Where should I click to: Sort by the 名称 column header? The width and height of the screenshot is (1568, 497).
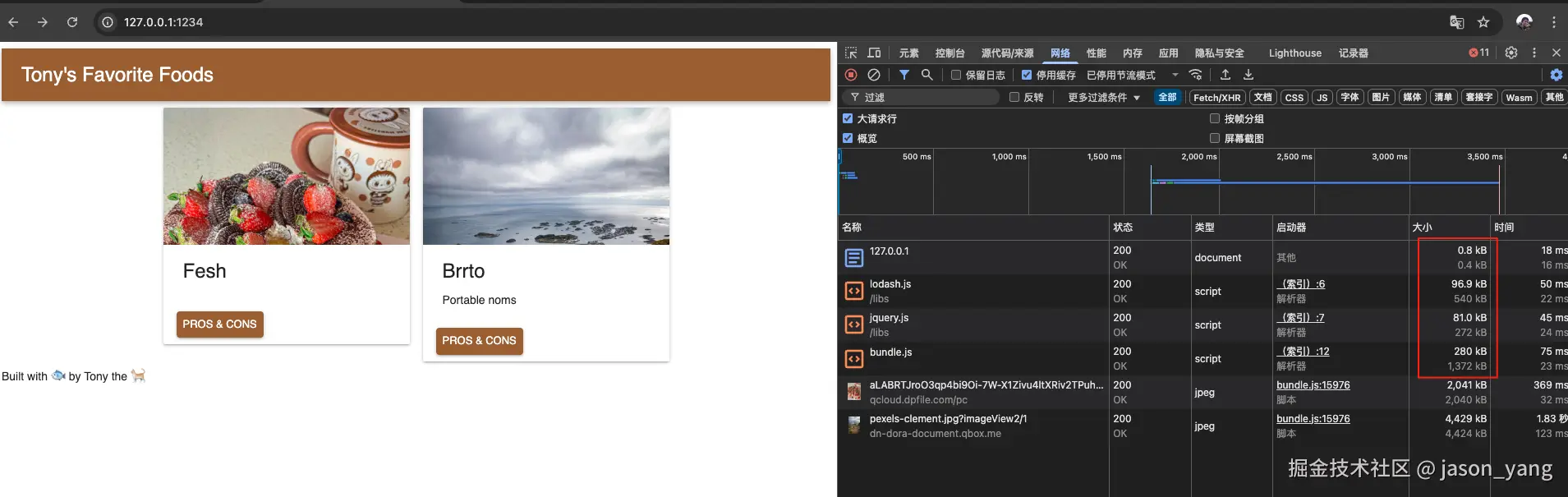click(973, 228)
